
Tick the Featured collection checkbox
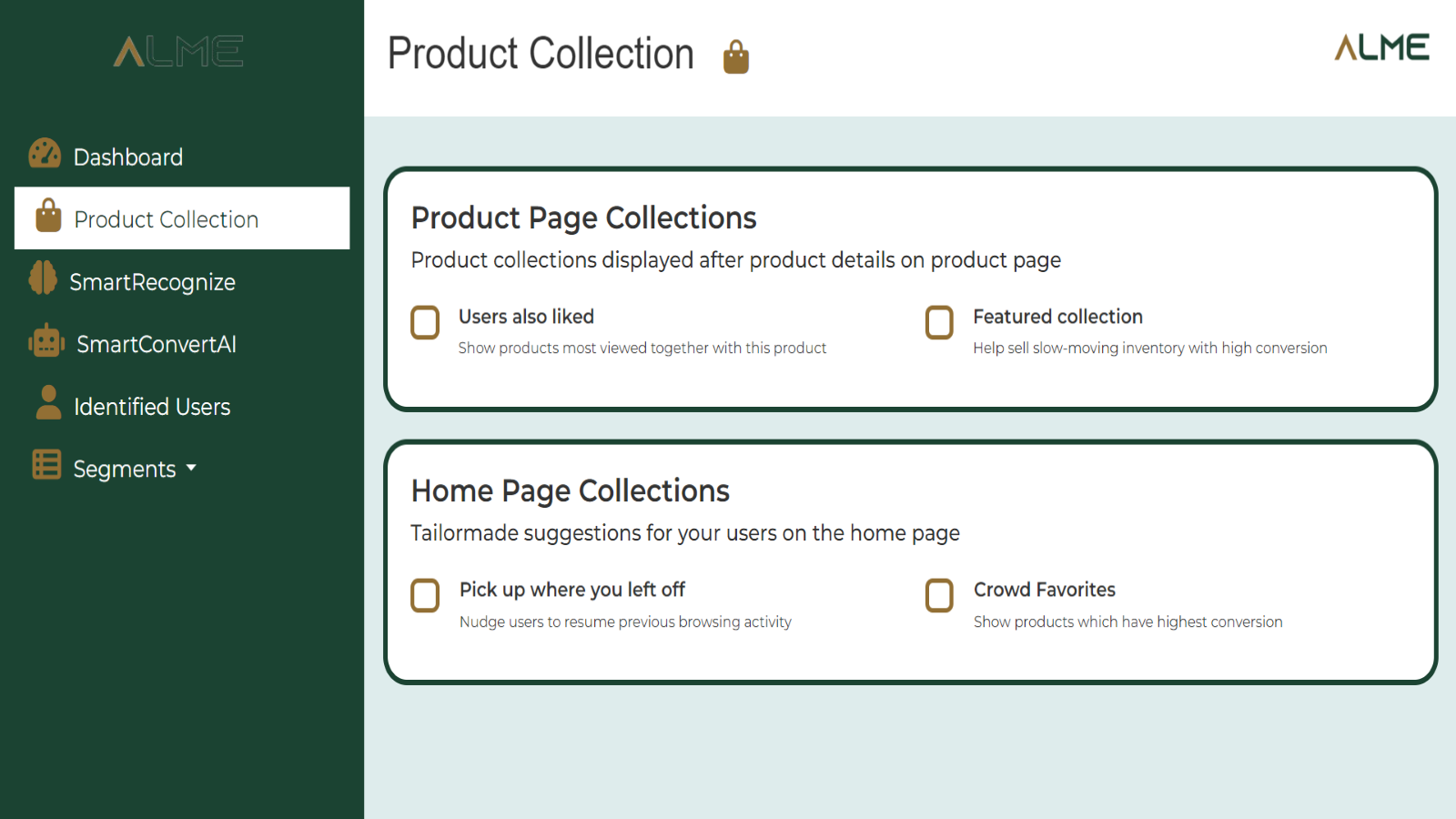[939, 322]
